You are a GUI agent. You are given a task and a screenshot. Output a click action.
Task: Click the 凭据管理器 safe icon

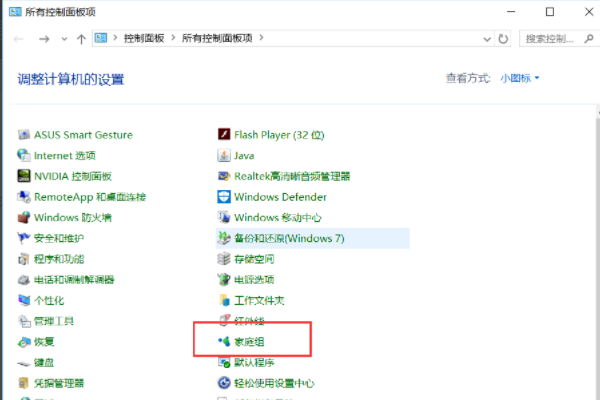click(x=24, y=383)
